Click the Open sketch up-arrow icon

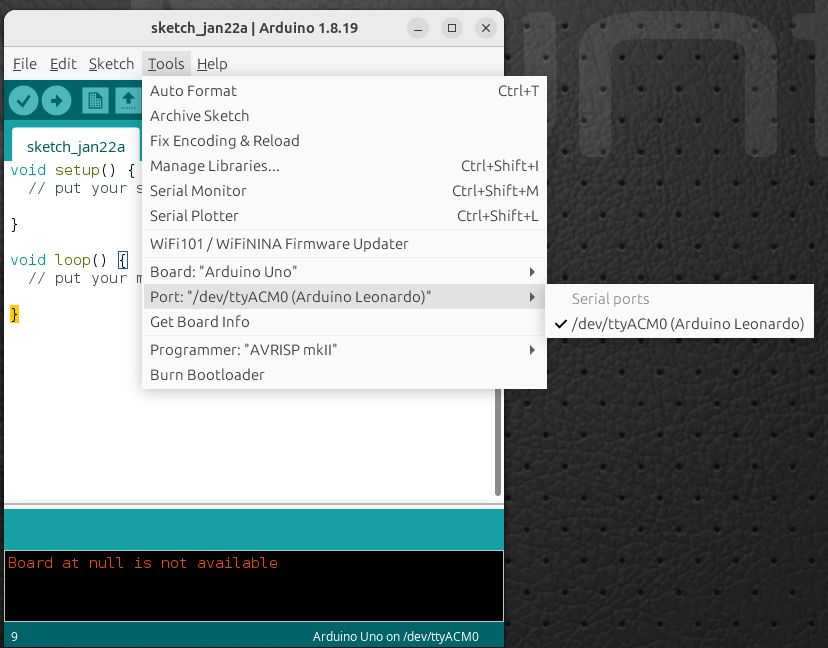point(128,100)
